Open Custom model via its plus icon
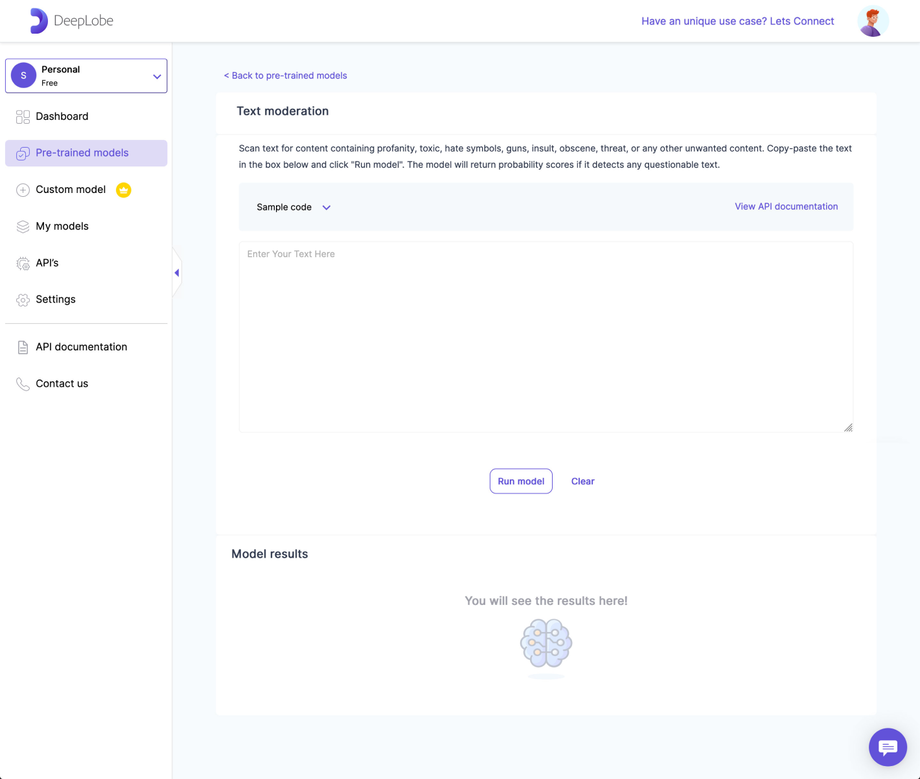 pos(21,189)
